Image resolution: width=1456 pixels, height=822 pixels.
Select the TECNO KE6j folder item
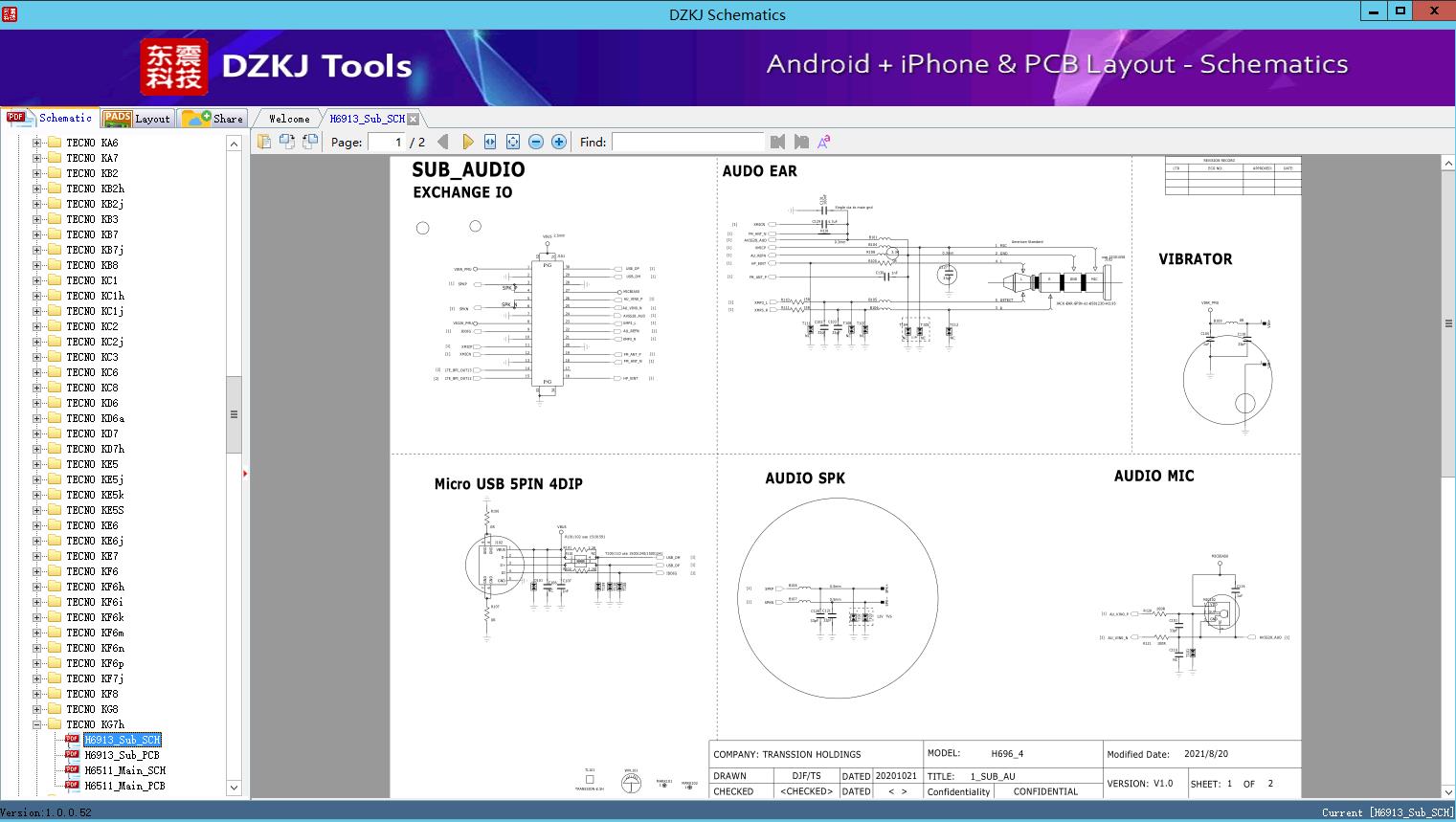tap(95, 541)
